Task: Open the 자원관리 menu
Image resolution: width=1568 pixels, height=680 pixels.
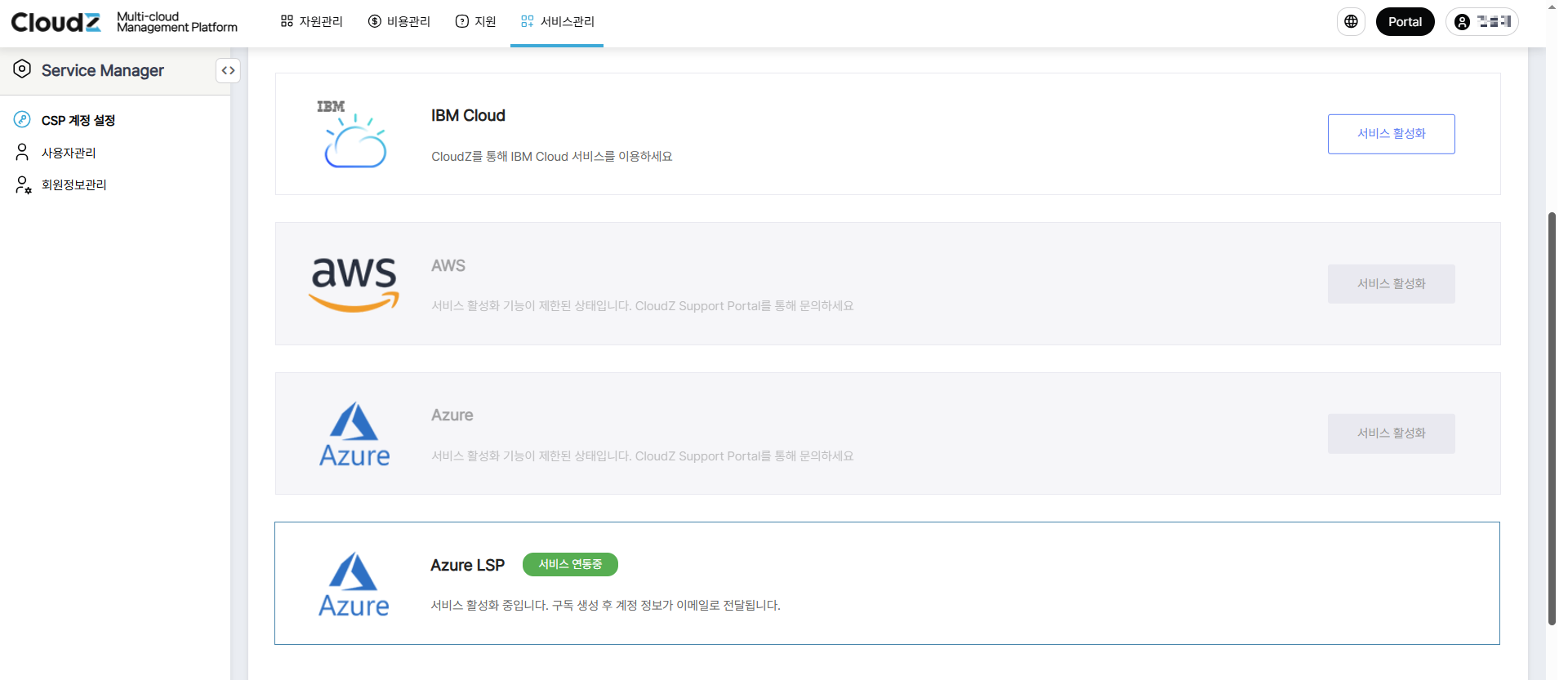Action: (x=311, y=21)
